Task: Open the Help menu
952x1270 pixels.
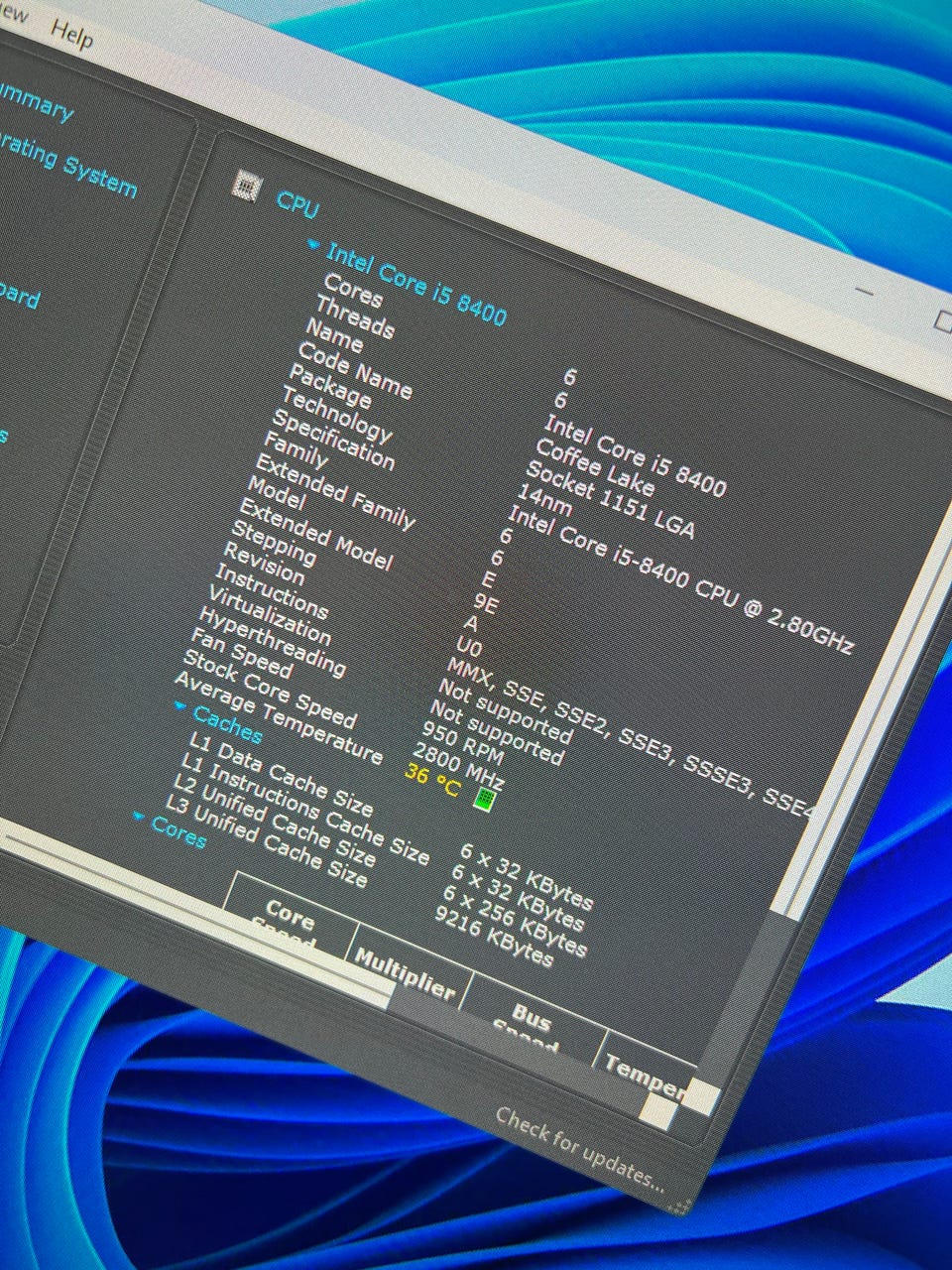Action: [x=71, y=35]
